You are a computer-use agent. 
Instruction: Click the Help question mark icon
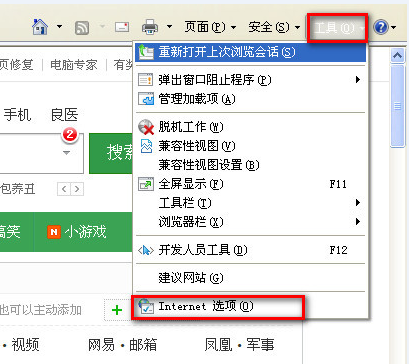point(381,27)
